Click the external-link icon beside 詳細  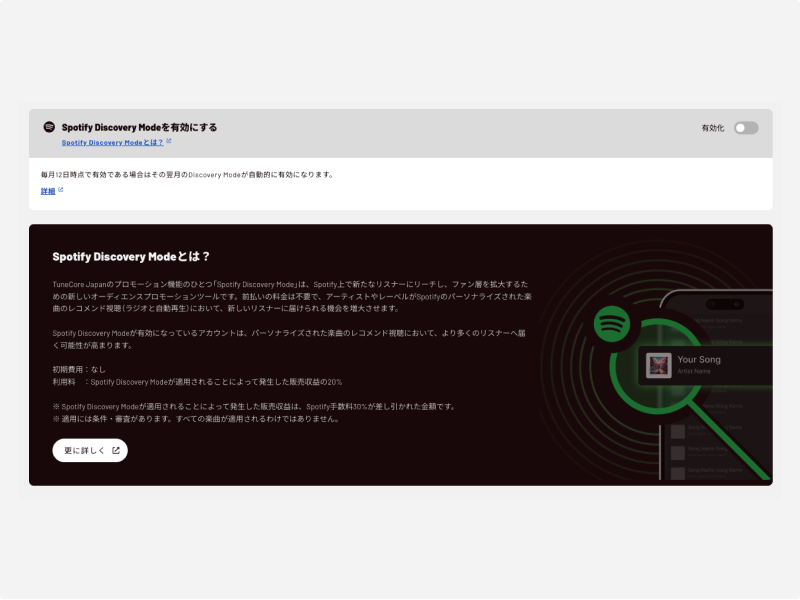pyautogui.click(x=61, y=190)
